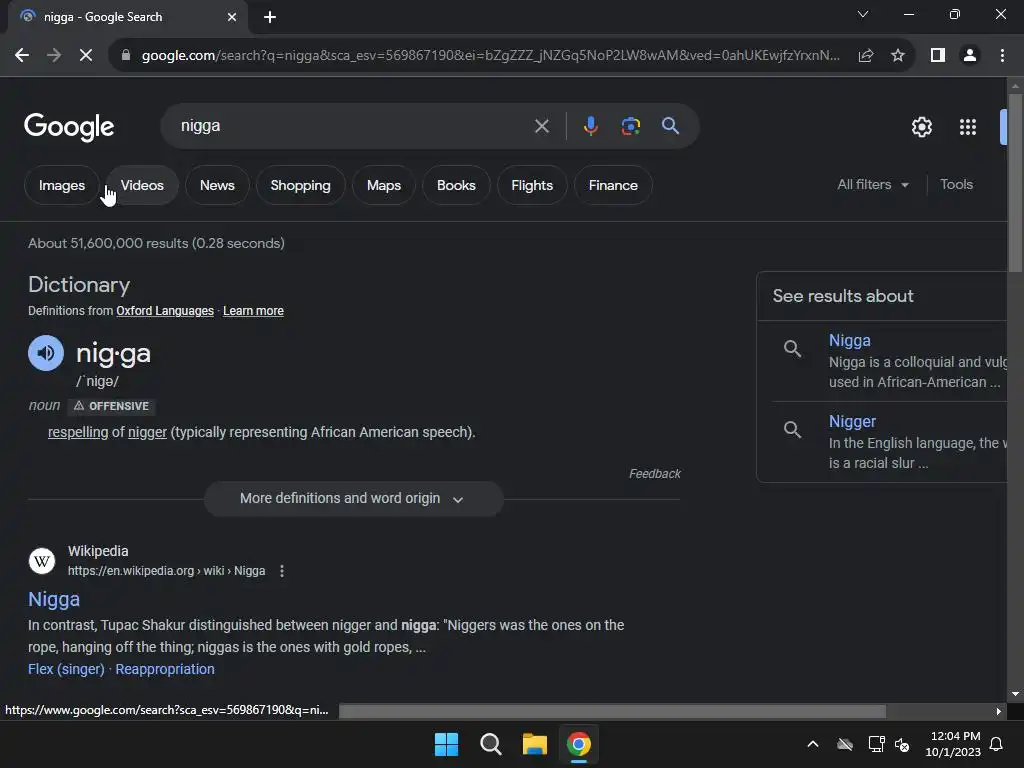Open Chrome profile menu

(x=970, y=56)
